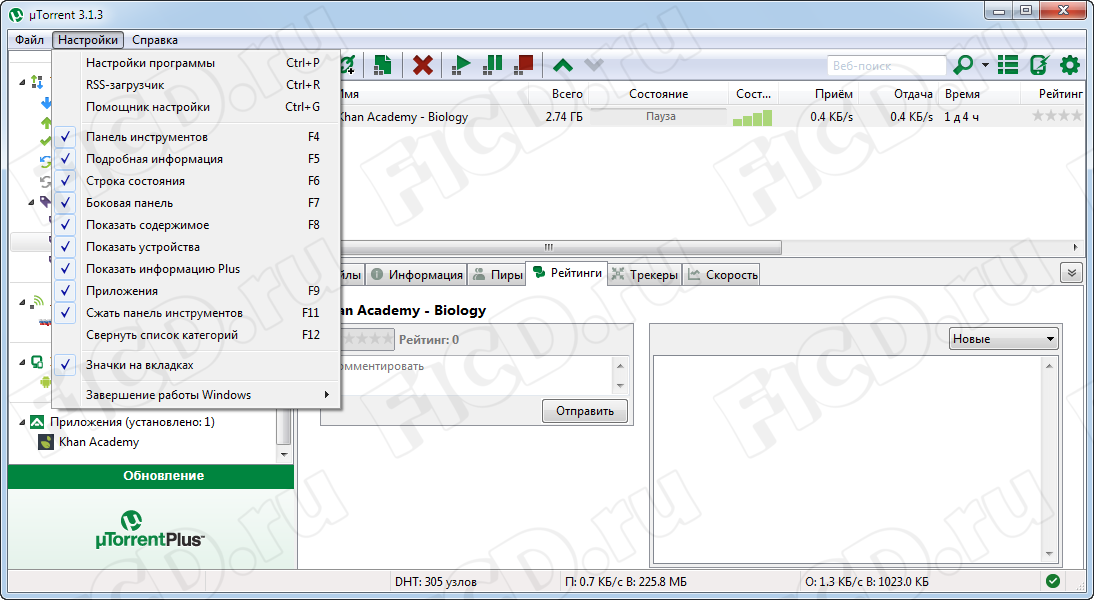Click the list view icon in toolbar
The width and height of the screenshot is (1094, 600).
click(1007, 66)
